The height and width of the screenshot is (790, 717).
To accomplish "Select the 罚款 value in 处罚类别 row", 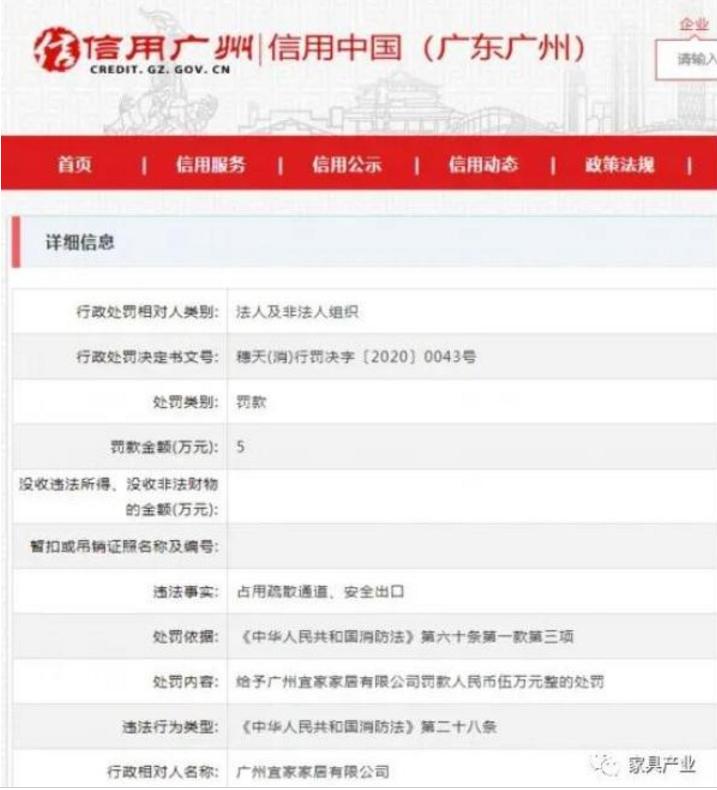I will coord(251,402).
